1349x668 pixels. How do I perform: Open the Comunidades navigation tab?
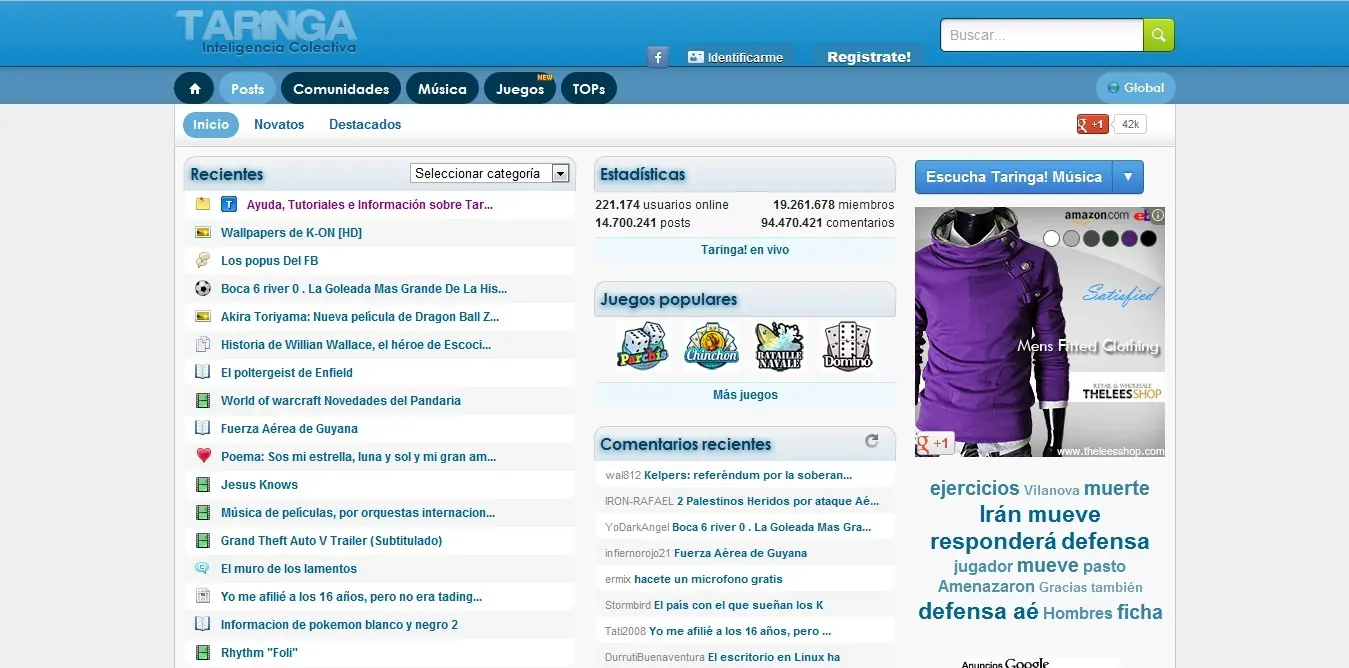(341, 88)
